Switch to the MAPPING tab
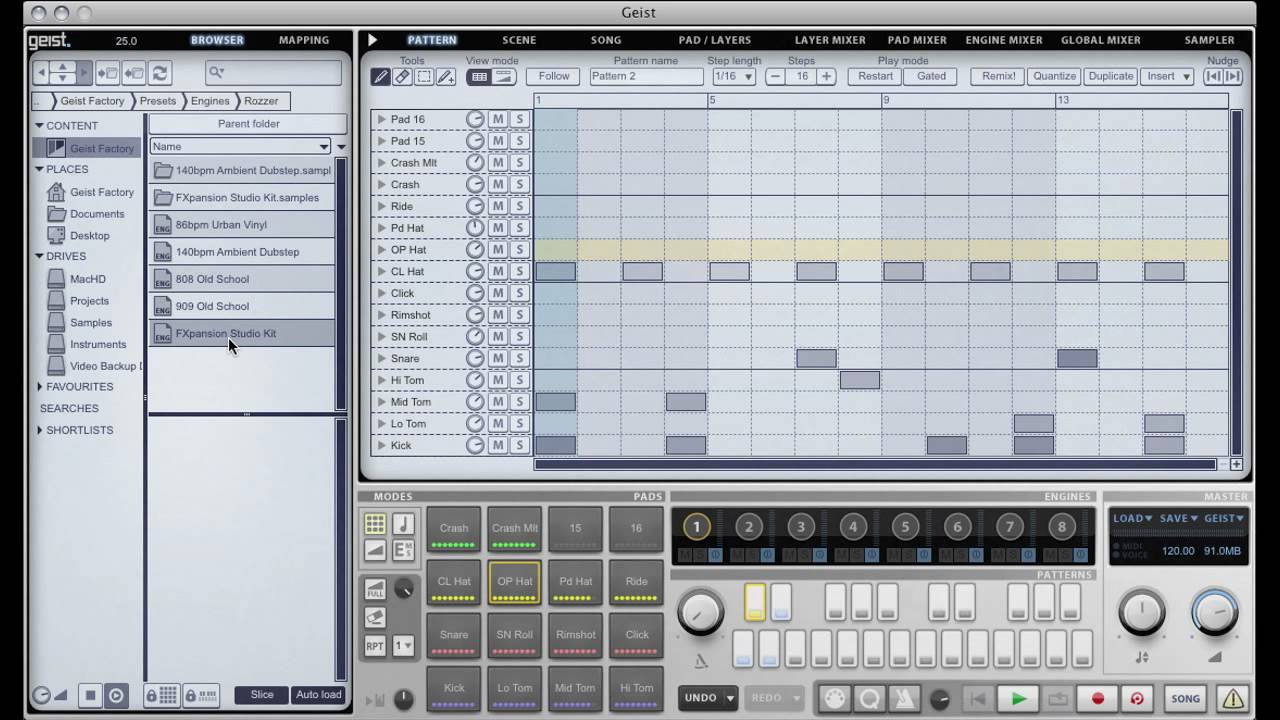This screenshot has height=720, width=1280. click(x=304, y=40)
